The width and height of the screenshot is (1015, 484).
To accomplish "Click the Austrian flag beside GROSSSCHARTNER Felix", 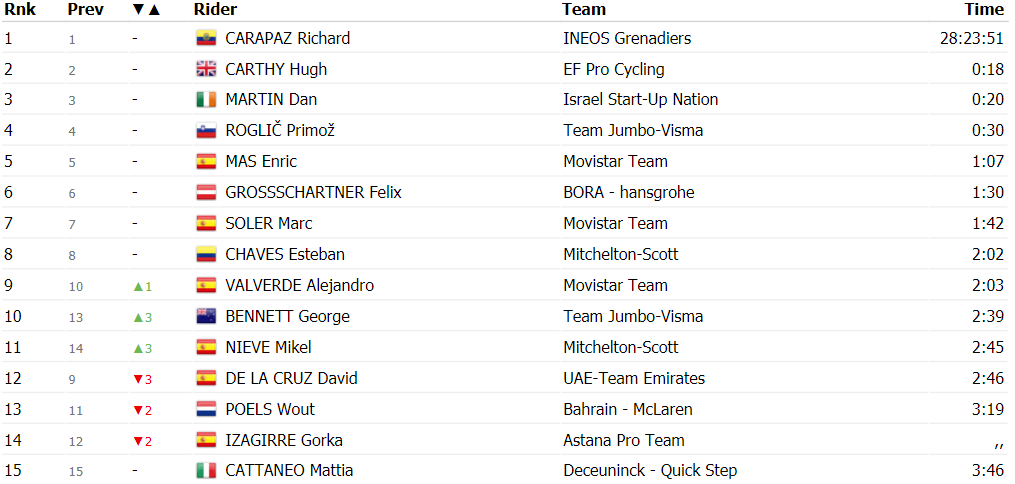I will 206,192.
